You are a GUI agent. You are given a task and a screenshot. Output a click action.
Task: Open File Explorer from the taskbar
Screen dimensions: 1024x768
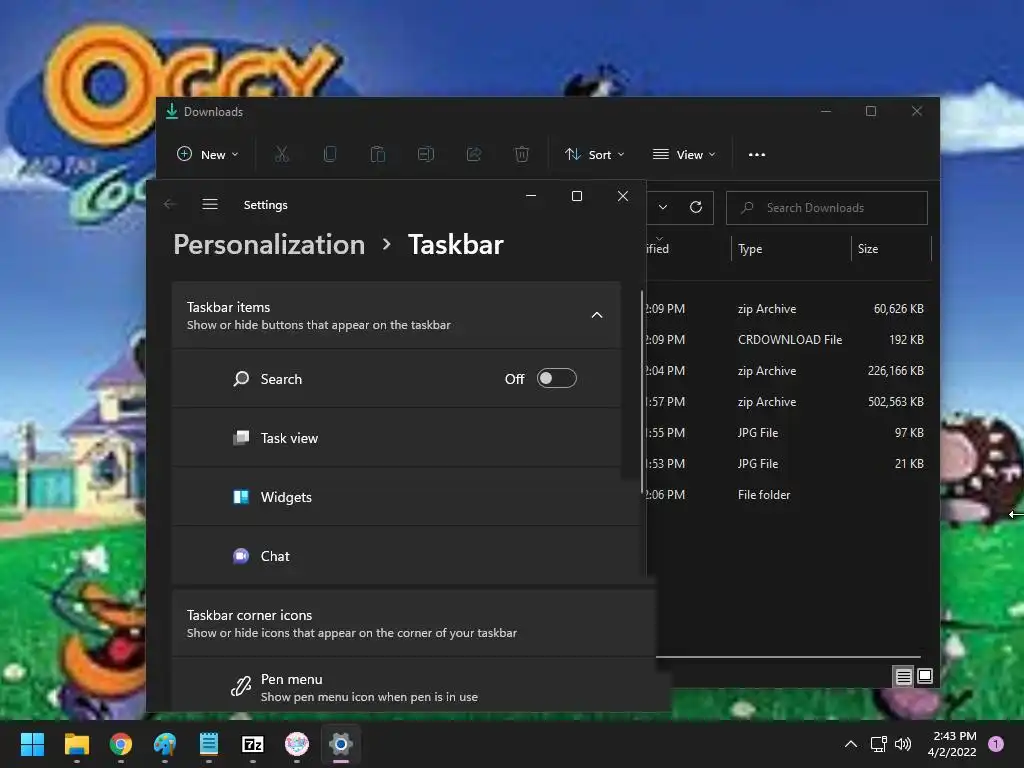coord(76,744)
